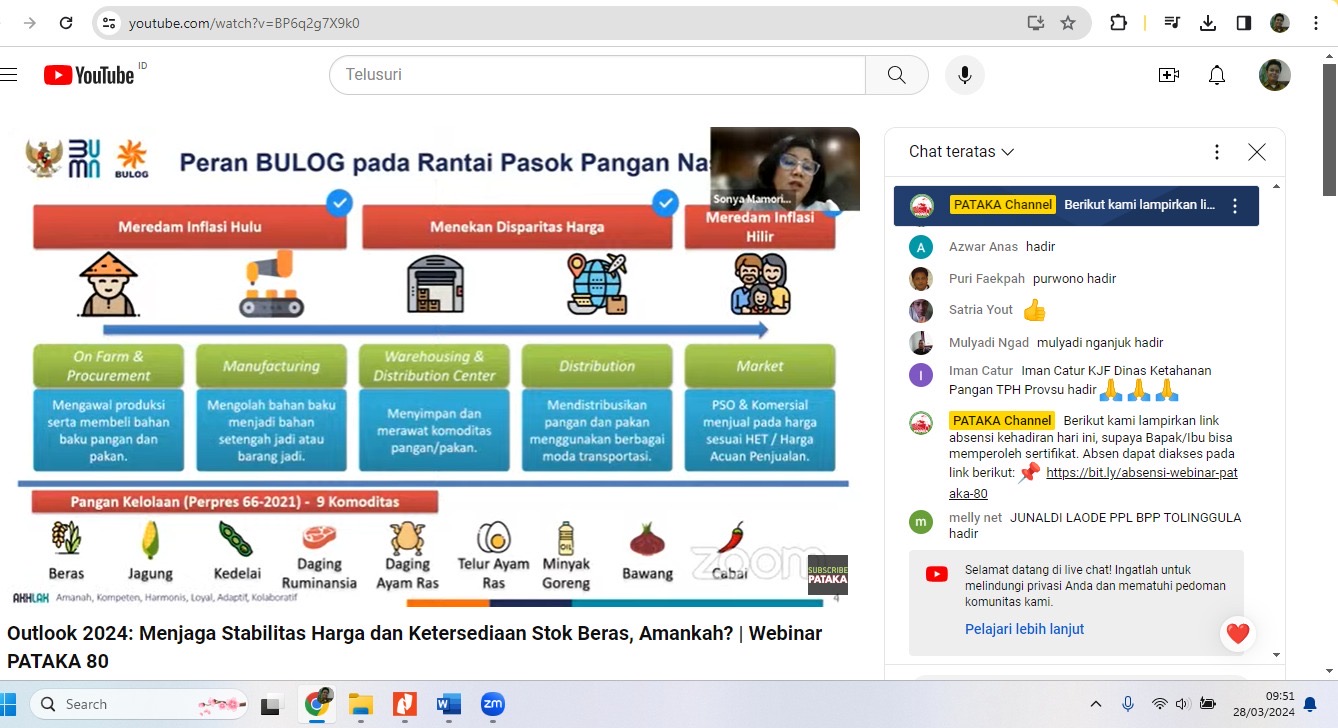1338x728 pixels.
Task: Reload the YouTube page
Action: click(66, 23)
